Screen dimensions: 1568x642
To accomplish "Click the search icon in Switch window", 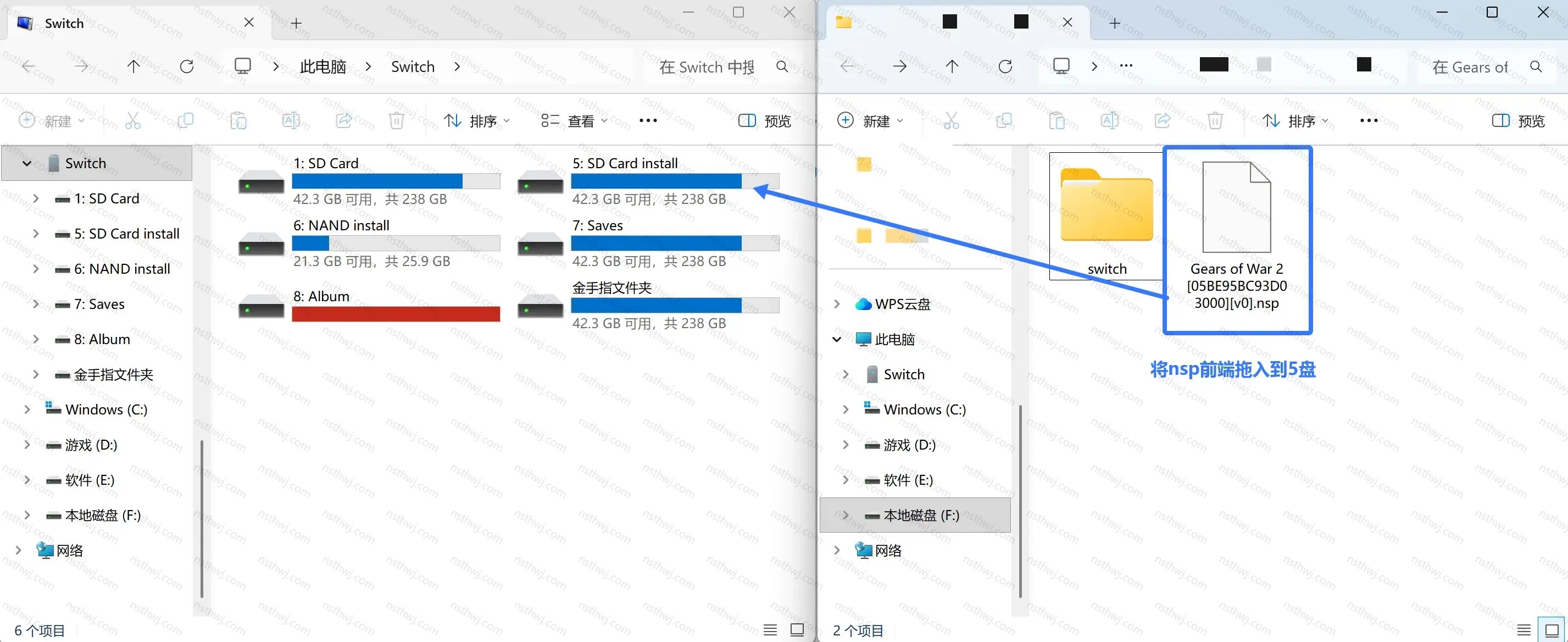I will click(x=782, y=67).
